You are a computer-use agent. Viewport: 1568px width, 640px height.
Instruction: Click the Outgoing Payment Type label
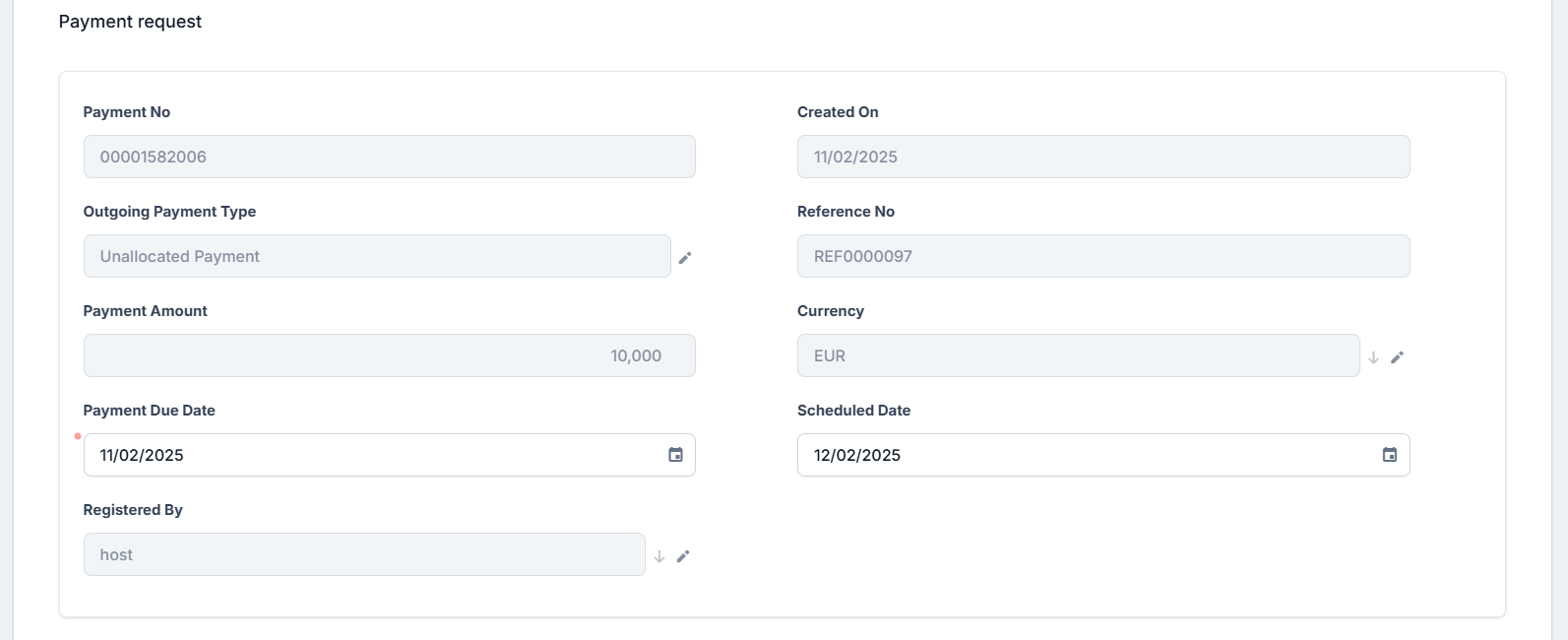tap(169, 212)
